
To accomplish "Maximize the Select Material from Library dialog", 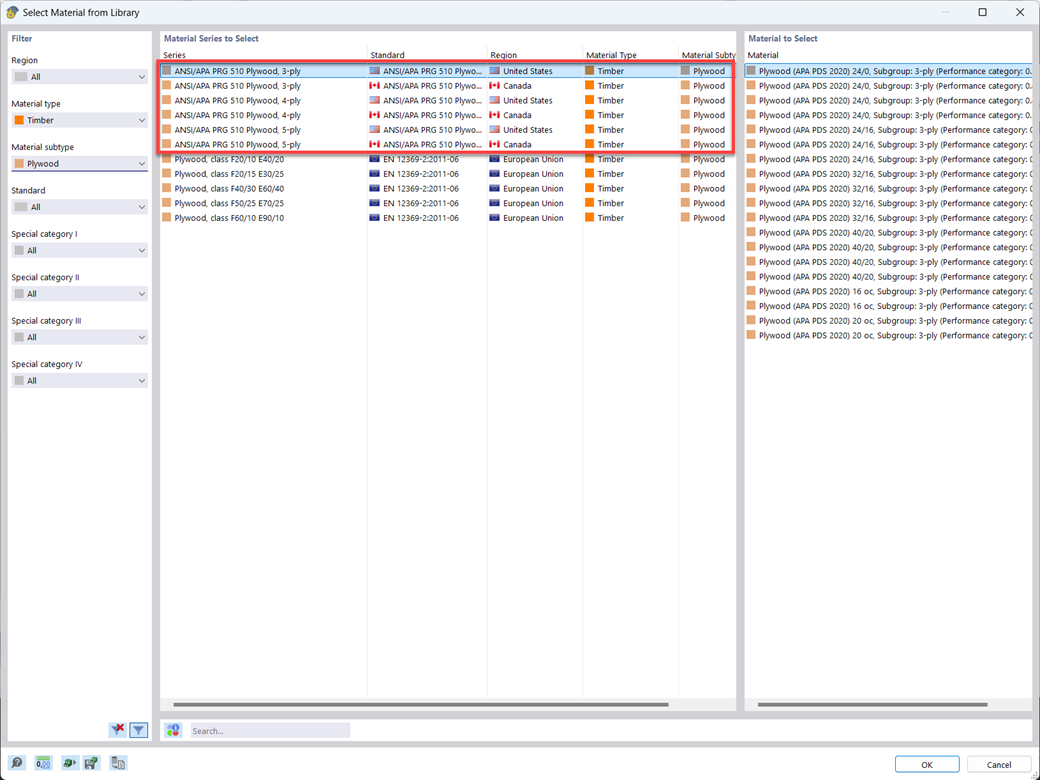I will 982,12.
